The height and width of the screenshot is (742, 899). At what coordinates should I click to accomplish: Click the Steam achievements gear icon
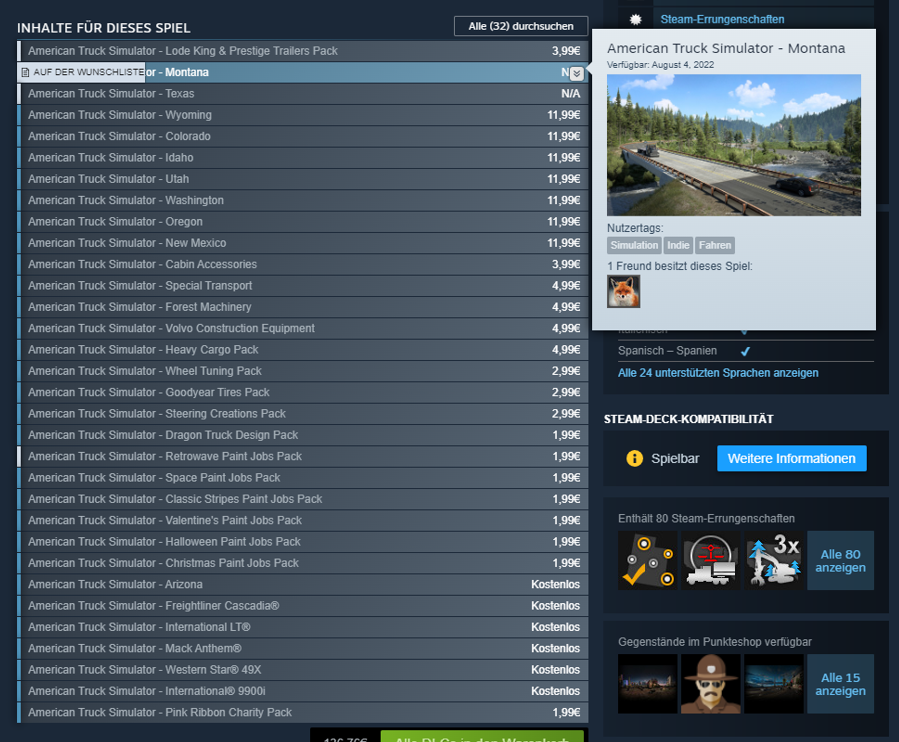point(635,19)
